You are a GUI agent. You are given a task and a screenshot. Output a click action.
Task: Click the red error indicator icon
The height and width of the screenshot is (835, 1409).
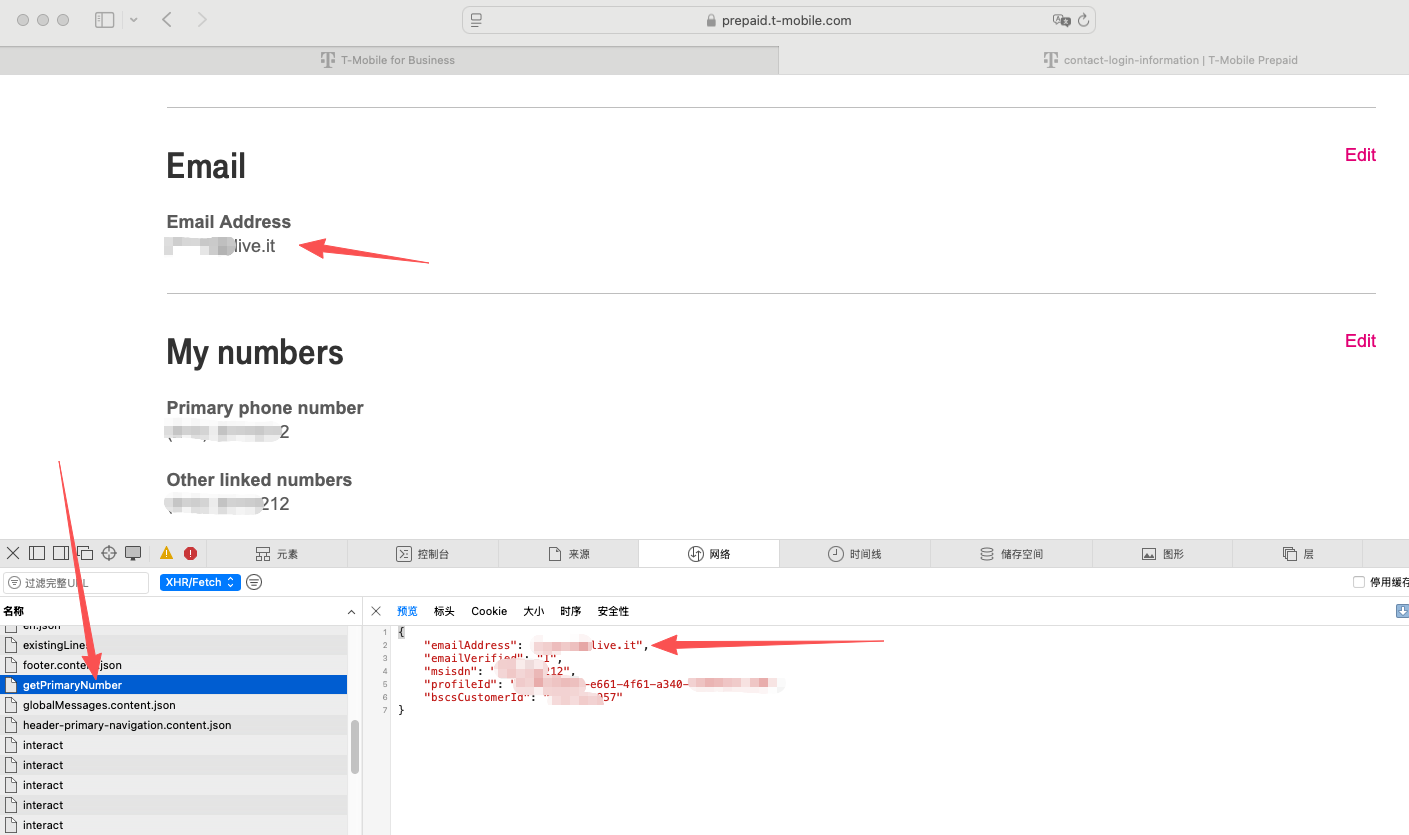click(190, 553)
